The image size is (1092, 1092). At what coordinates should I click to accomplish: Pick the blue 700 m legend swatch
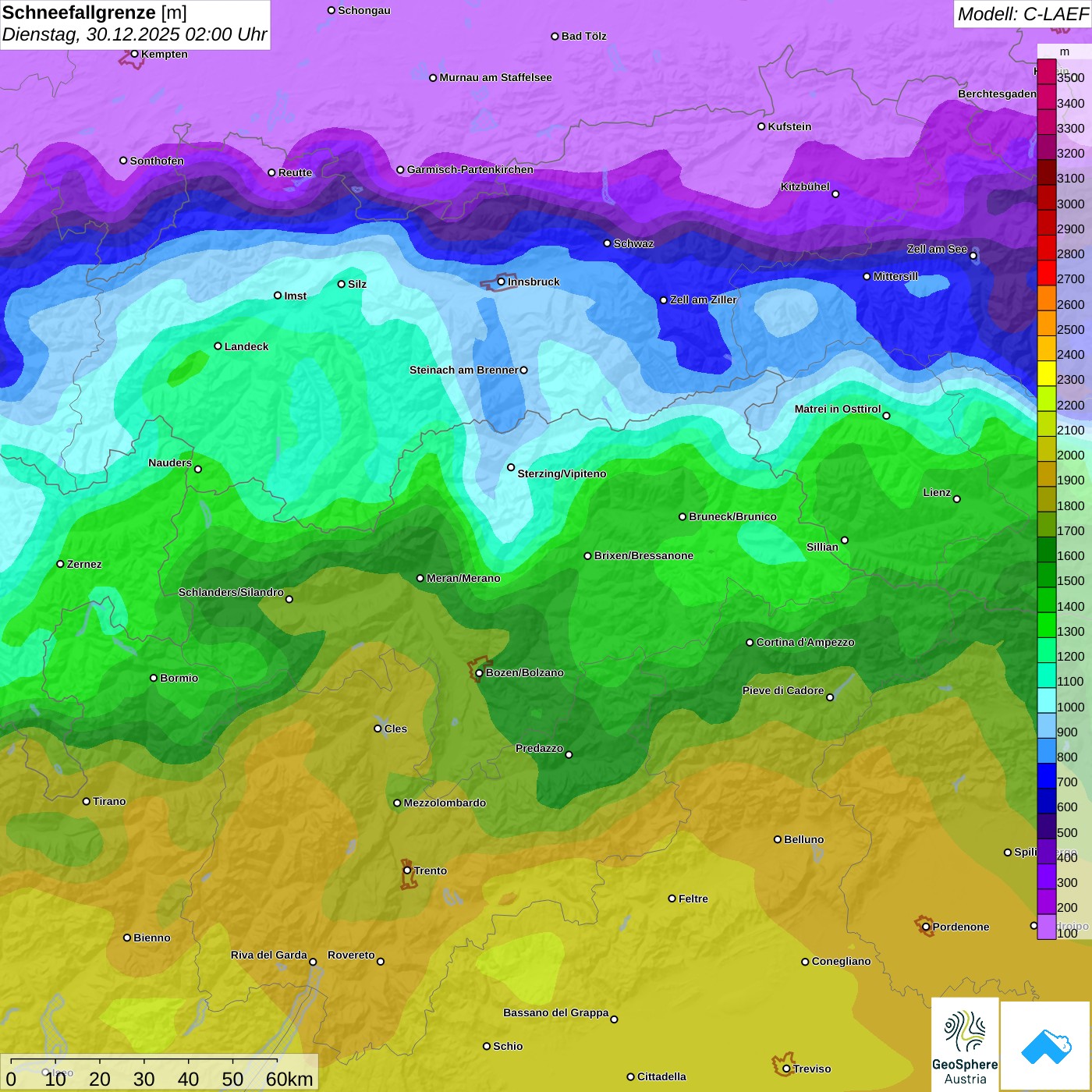pos(1047,776)
